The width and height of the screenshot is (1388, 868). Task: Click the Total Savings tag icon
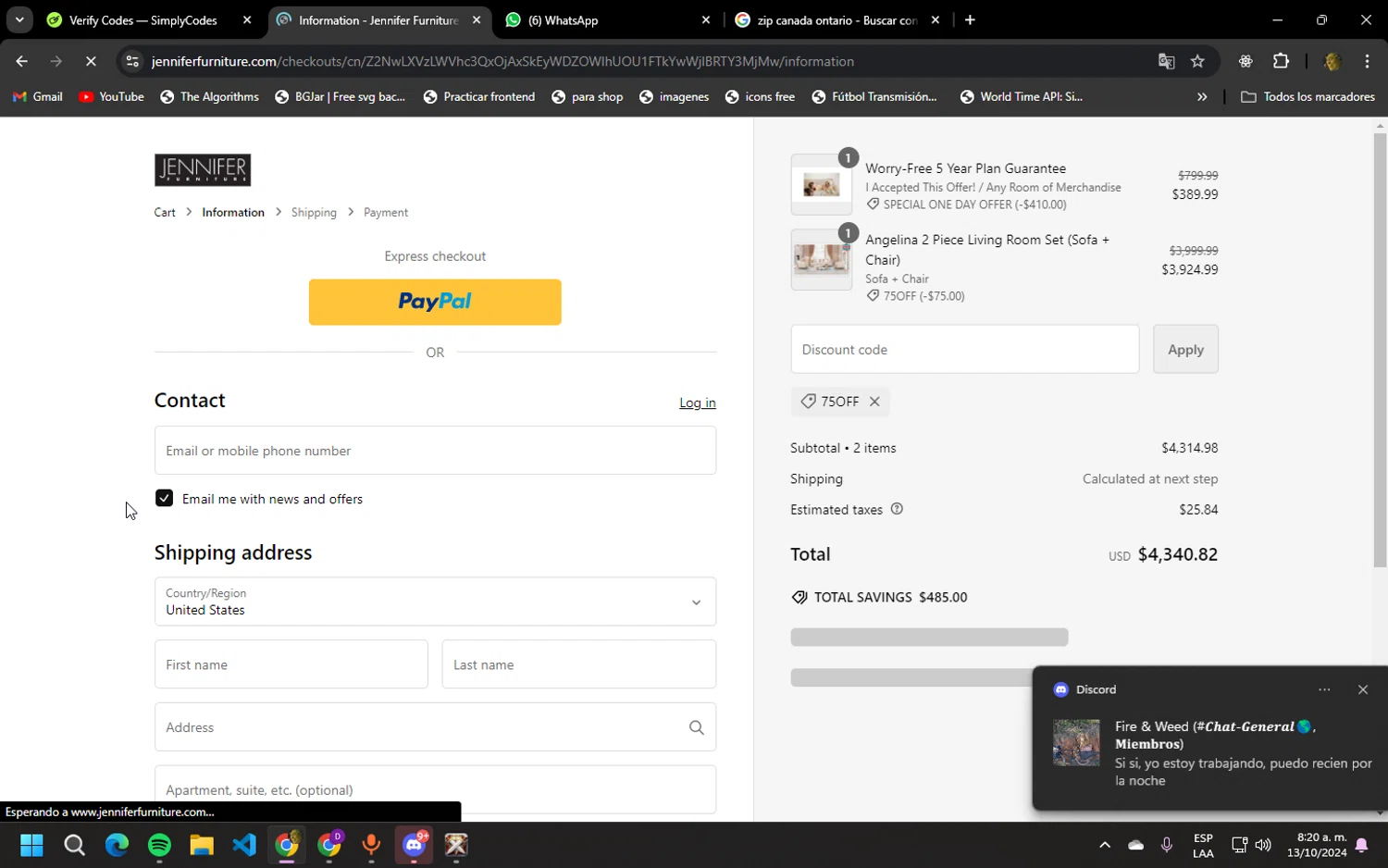click(799, 597)
